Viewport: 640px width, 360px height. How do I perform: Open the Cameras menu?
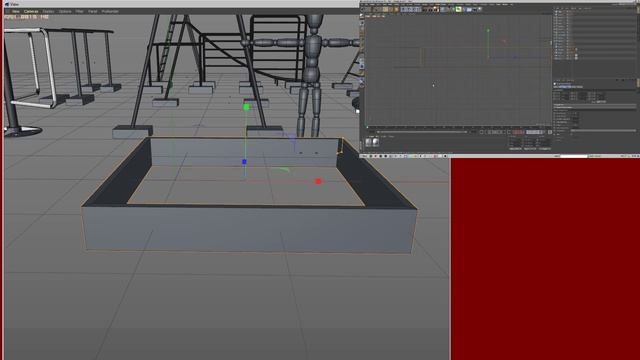31,11
